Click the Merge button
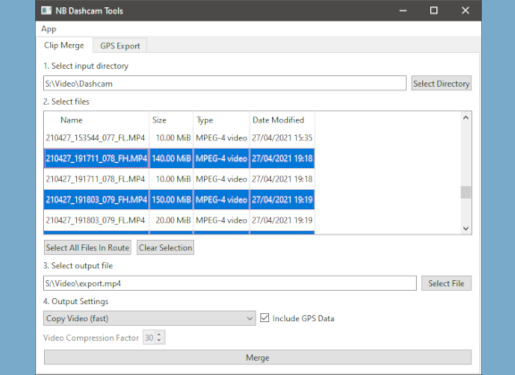Viewport: 515px width, 375px height. pos(258,358)
